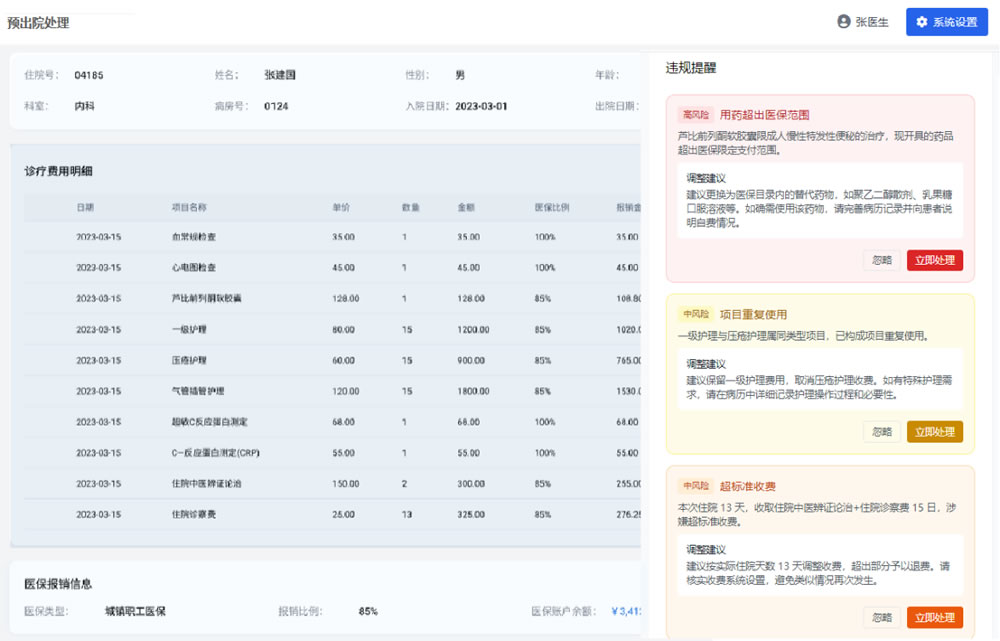Select the 住院诊察费 row item name
Screen dimensions: 1000x641
point(194,514)
